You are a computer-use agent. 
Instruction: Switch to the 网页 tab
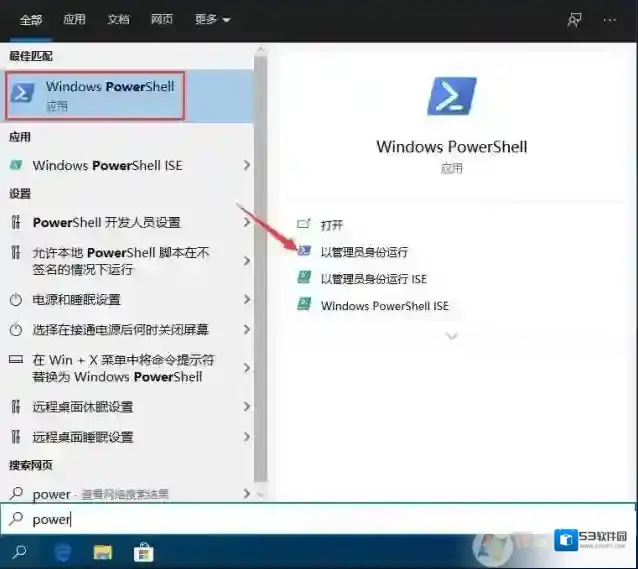[162, 19]
